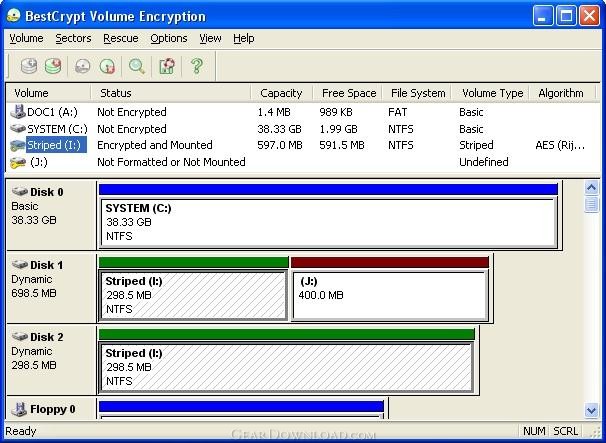Sort by the Volume column header
The height and width of the screenshot is (443, 606).
48,93
